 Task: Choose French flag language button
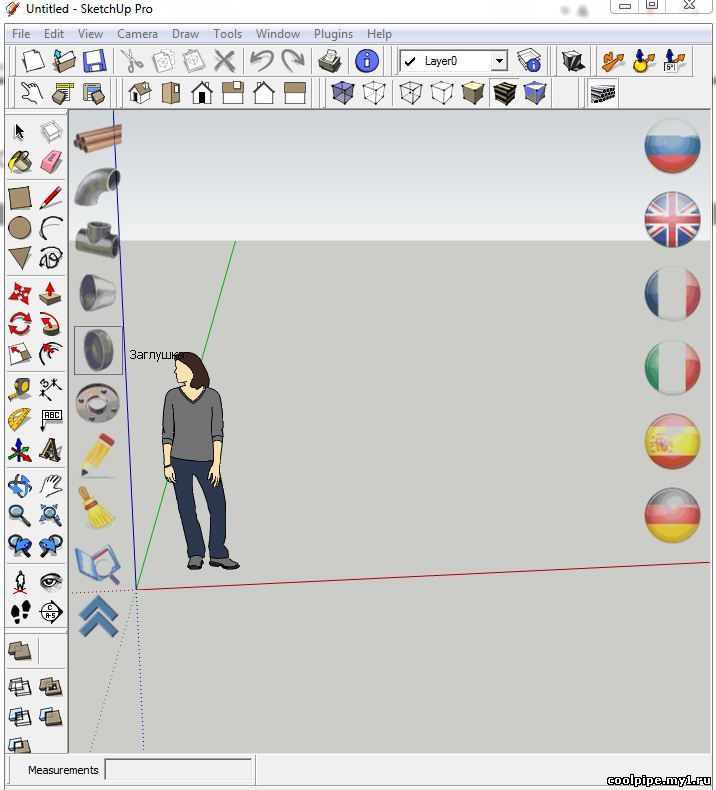pos(672,294)
